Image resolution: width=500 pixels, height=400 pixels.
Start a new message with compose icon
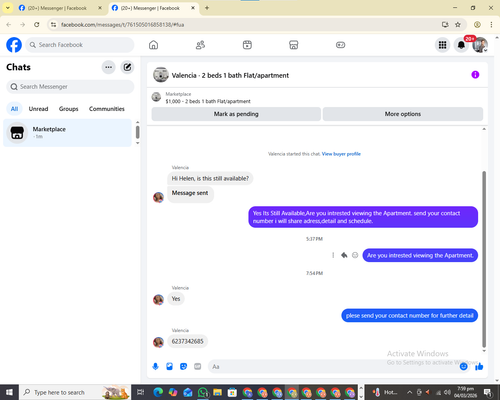click(127, 67)
